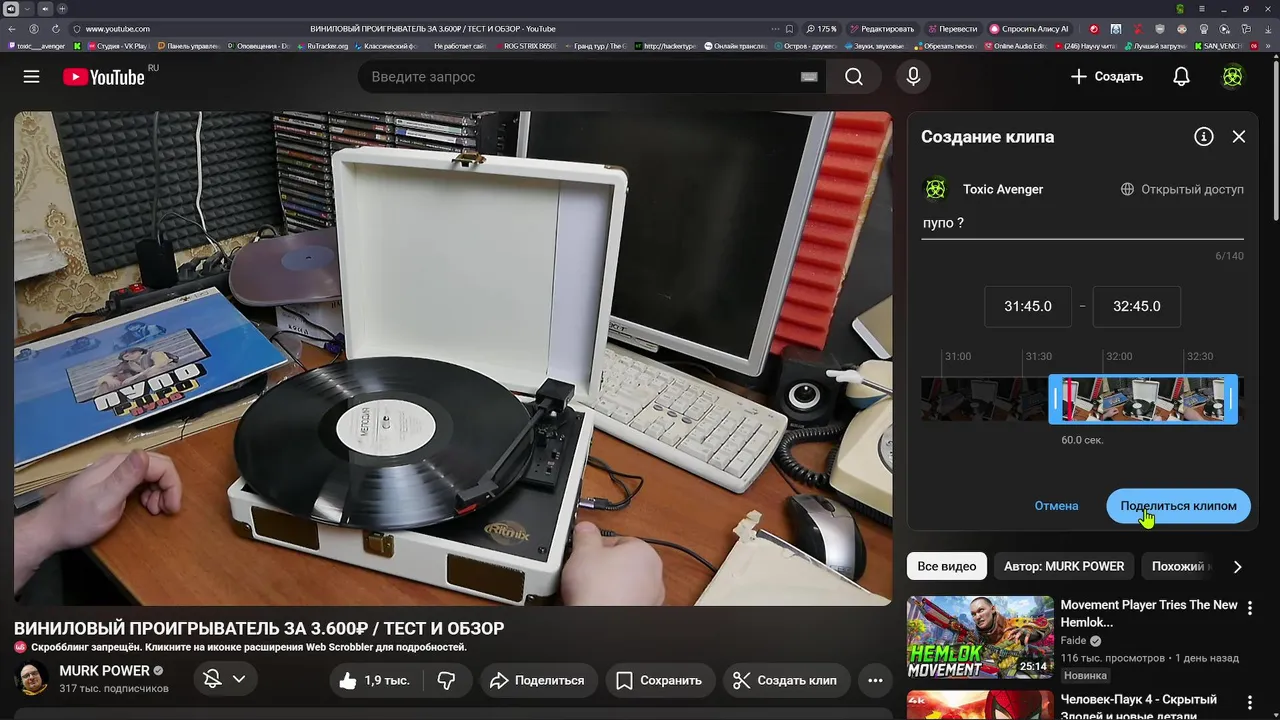Open the 175 % zoom indicator
The height and width of the screenshot is (720, 1280).
pyautogui.click(x=821, y=29)
